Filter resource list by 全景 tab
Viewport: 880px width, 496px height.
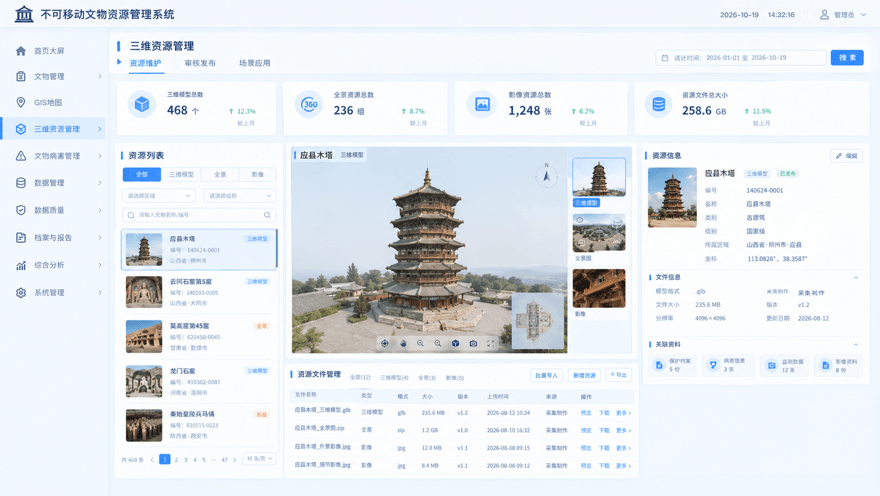pos(220,174)
